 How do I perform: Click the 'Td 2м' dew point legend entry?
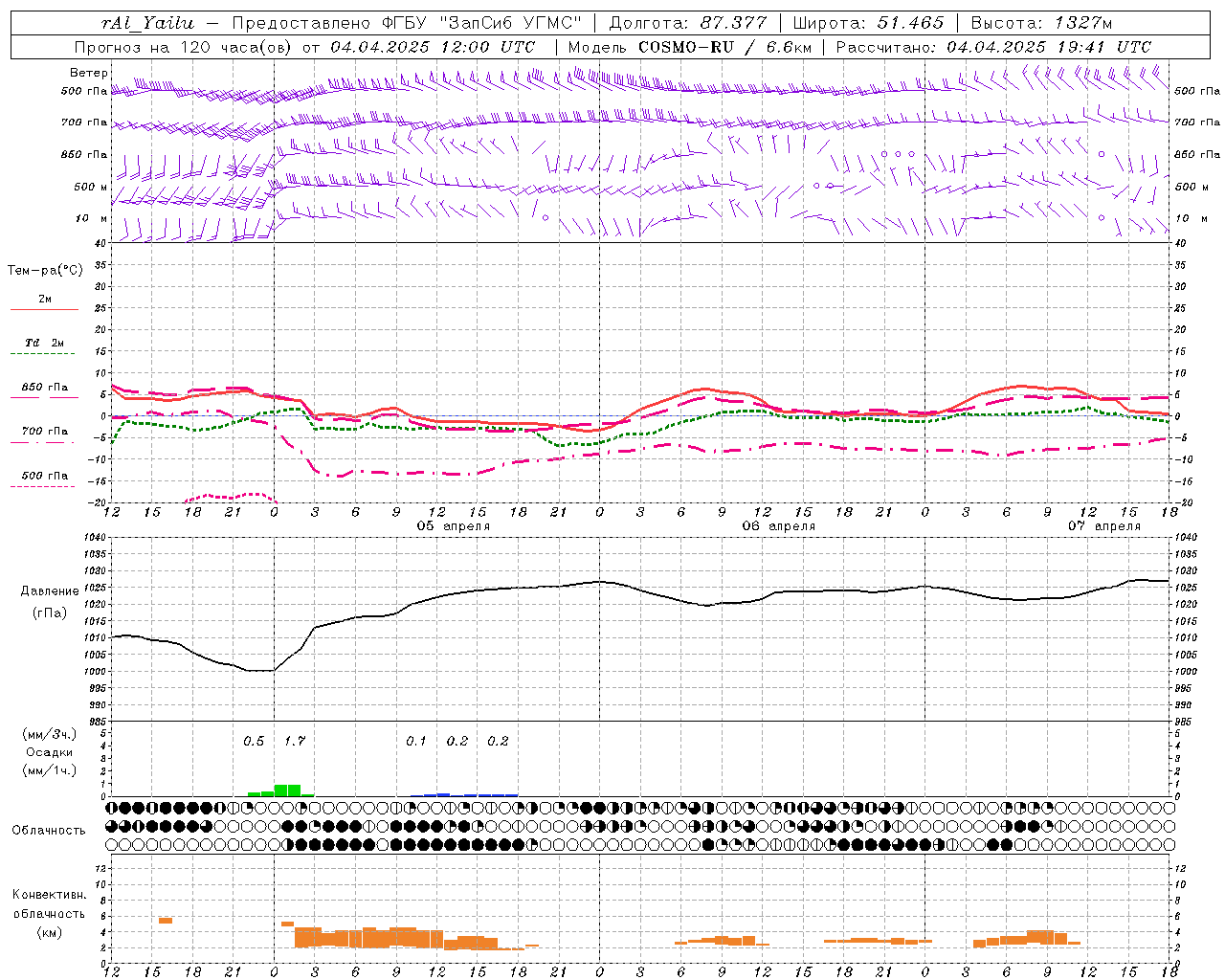(x=44, y=343)
